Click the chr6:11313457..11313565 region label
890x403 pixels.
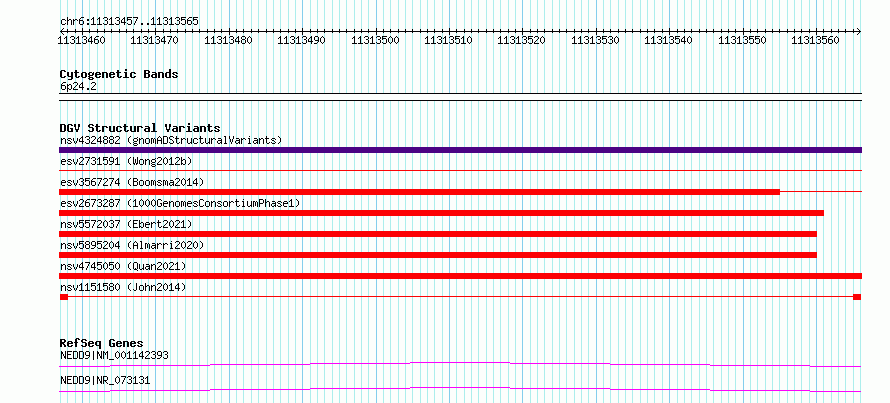129,22
